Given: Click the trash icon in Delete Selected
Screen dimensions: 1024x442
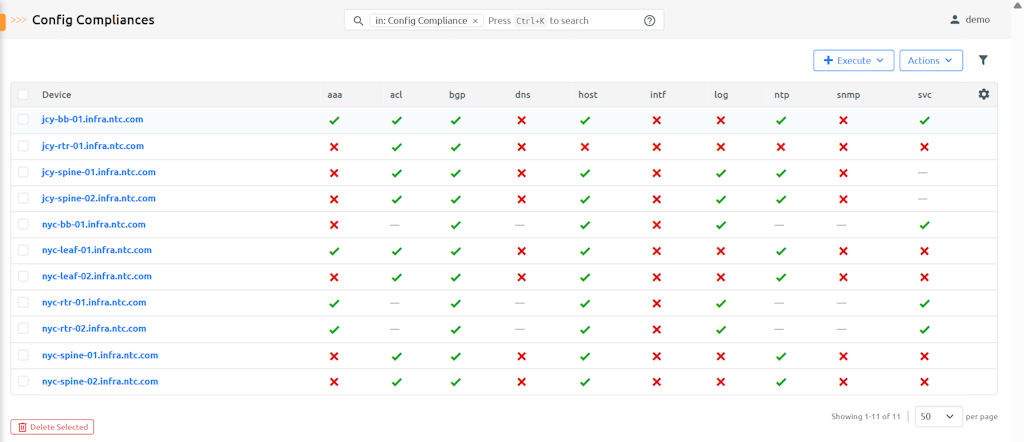Looking at the screenshot, I should tap(22, 427).
